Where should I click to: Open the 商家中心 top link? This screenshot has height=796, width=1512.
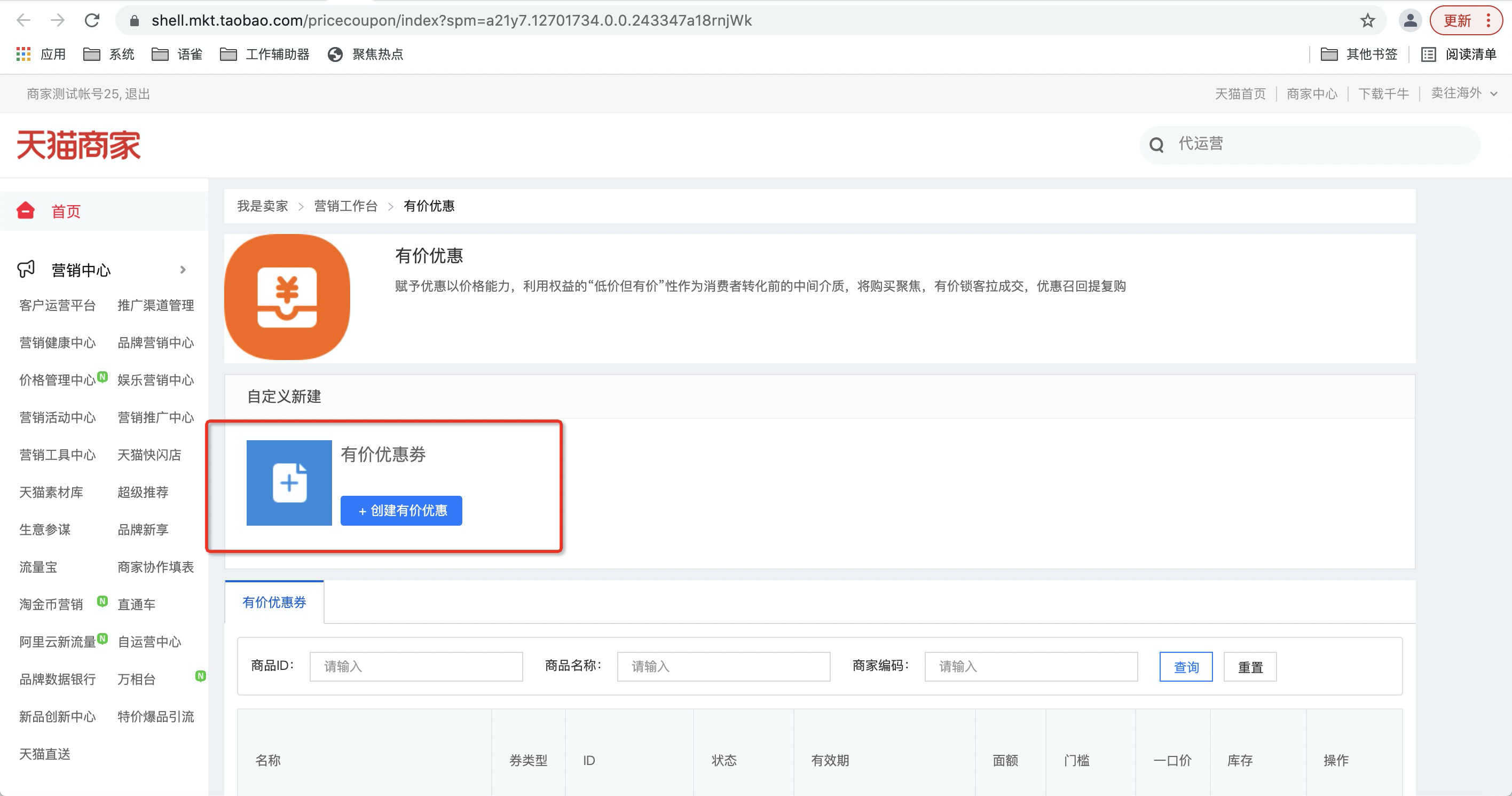click(1312, 94)
